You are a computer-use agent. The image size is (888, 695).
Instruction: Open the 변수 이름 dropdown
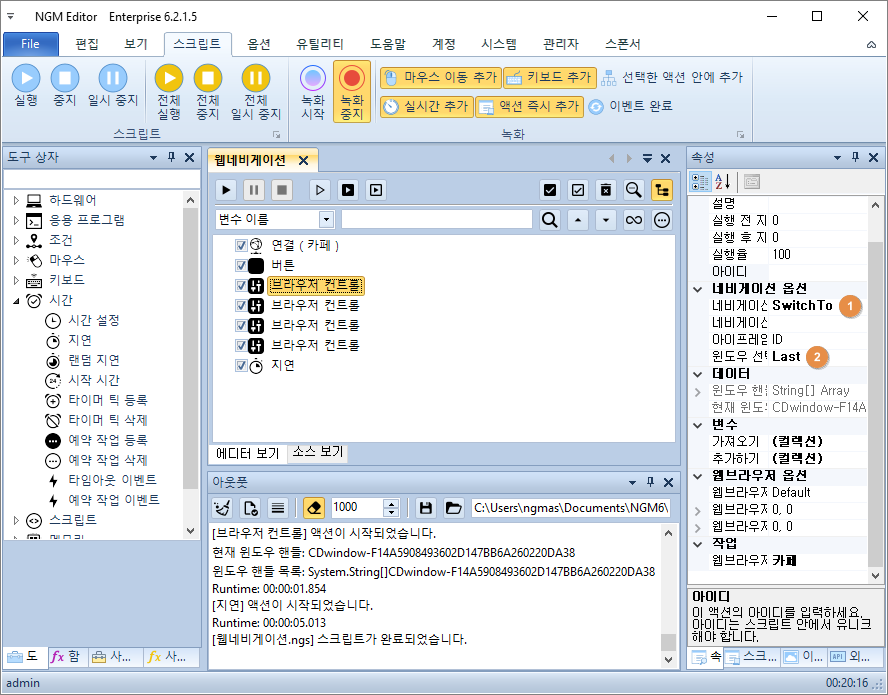(326, 220)
